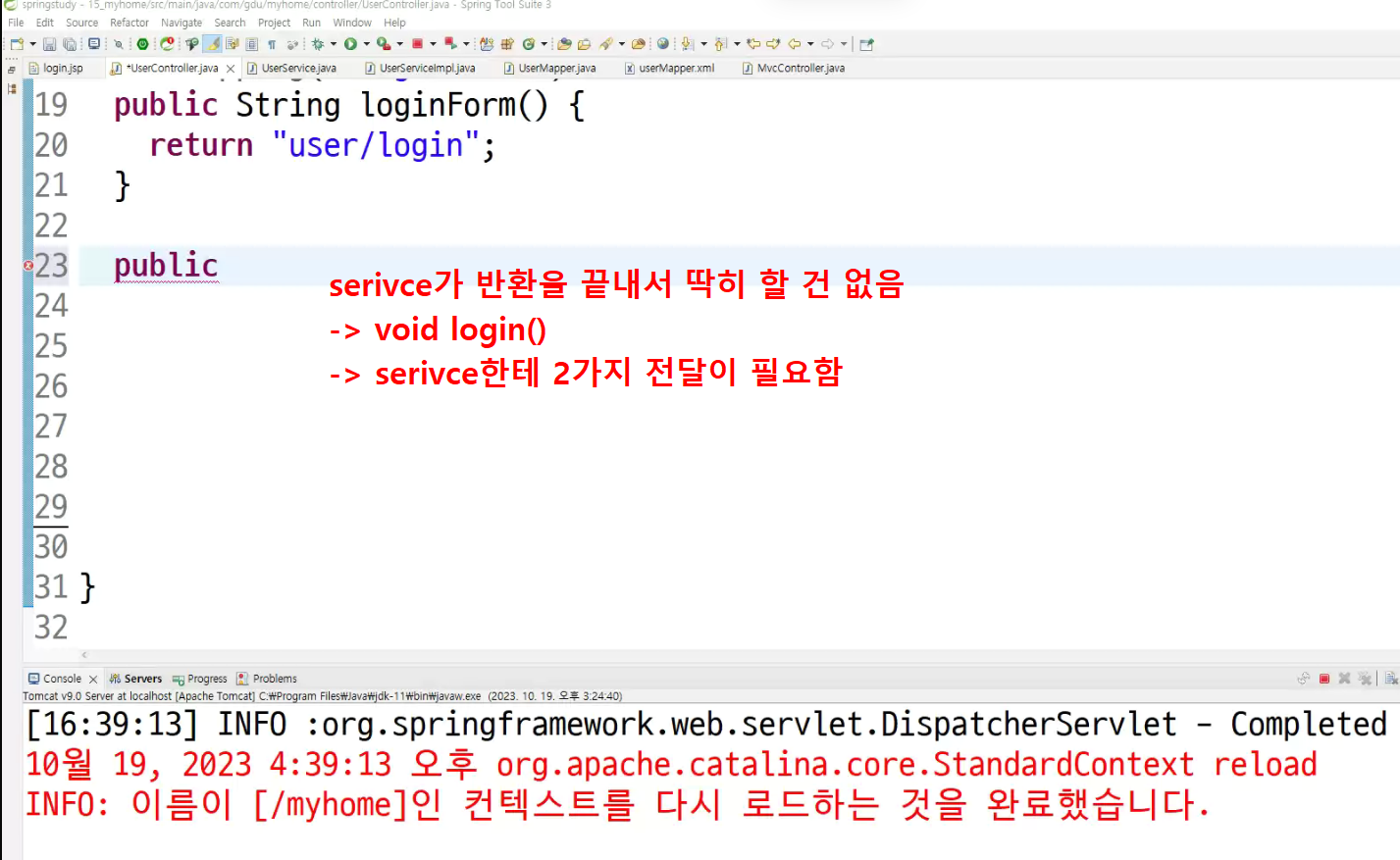Click Remove All Terminated Launches icon
This screenshot has width=1400, height=860.
[x=1365, y=679]
